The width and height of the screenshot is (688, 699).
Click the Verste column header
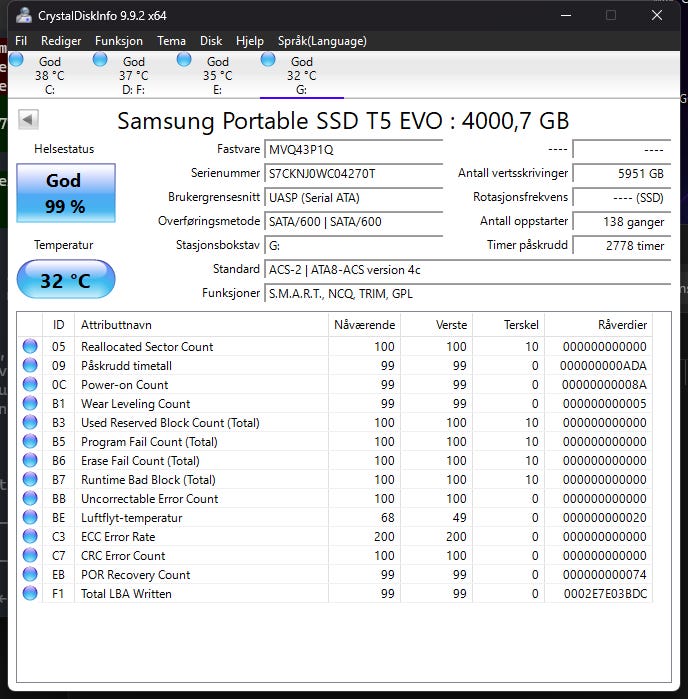(437, 325)
